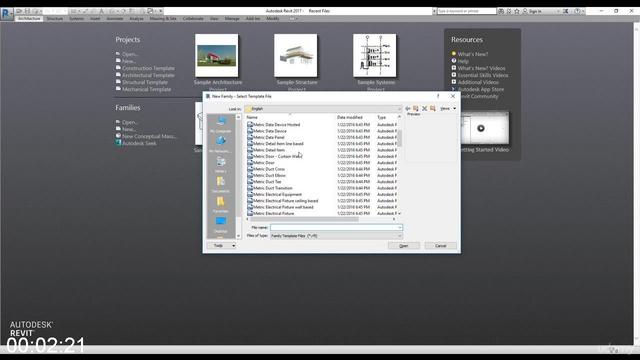
Task: Open the Help question mark in title bar
Action: 577,11
